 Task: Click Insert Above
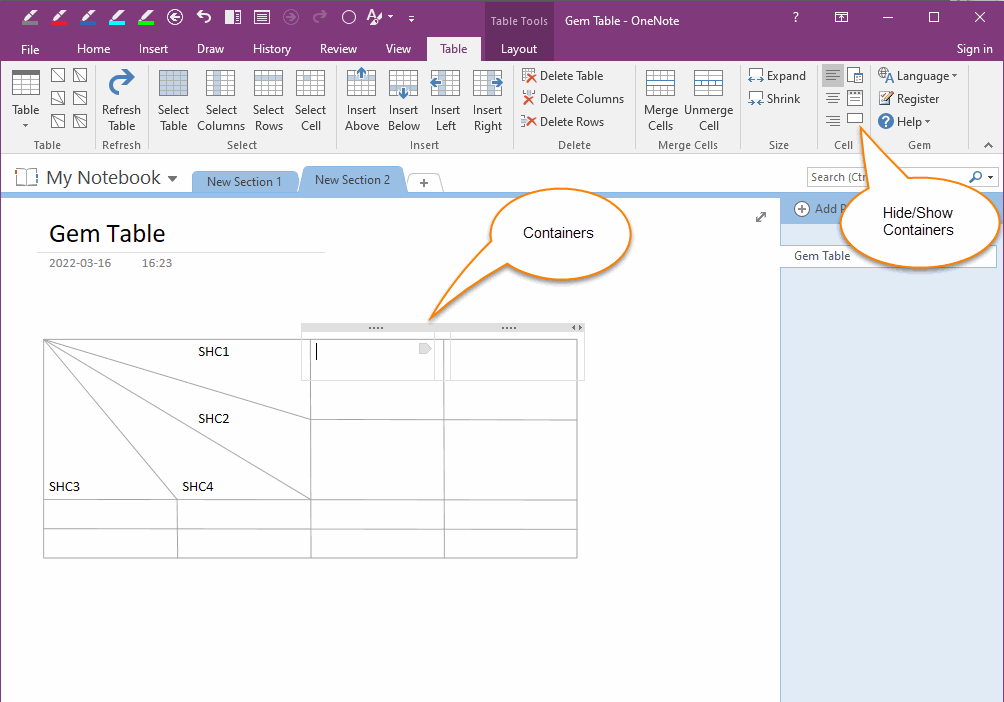[362, 100]
